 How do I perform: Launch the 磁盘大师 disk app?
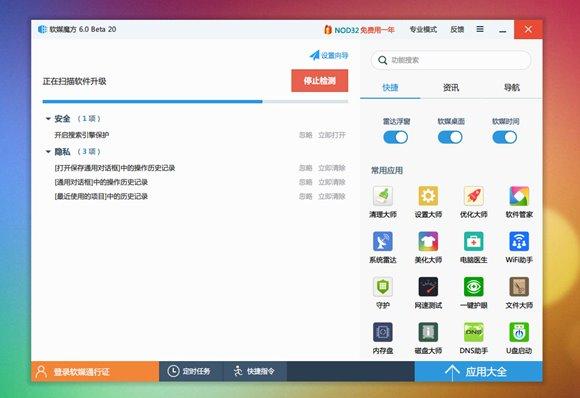[x=428, y=332]
